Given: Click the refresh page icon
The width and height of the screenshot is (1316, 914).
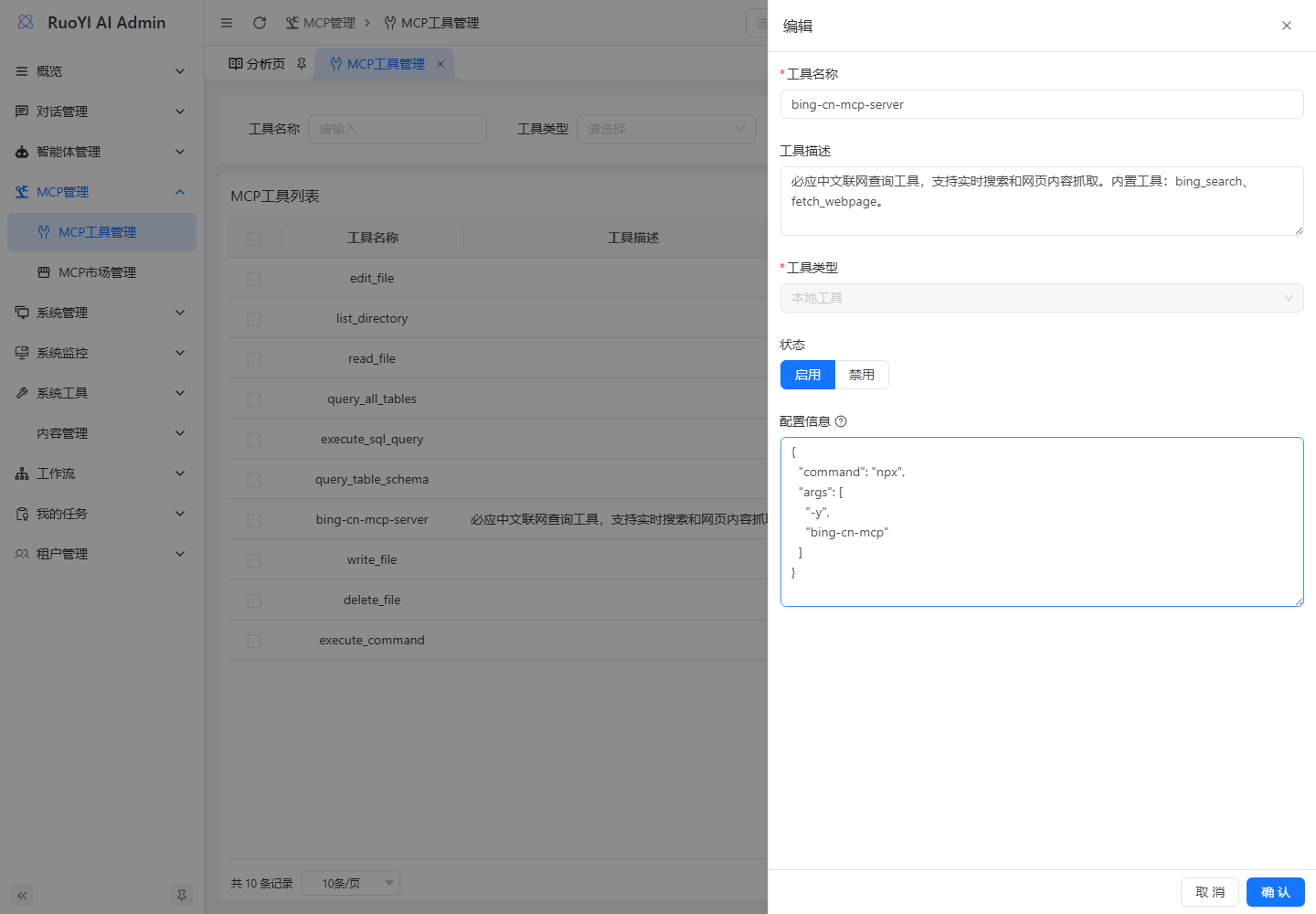Looking at the screenshot, I should tap(260, 23).
